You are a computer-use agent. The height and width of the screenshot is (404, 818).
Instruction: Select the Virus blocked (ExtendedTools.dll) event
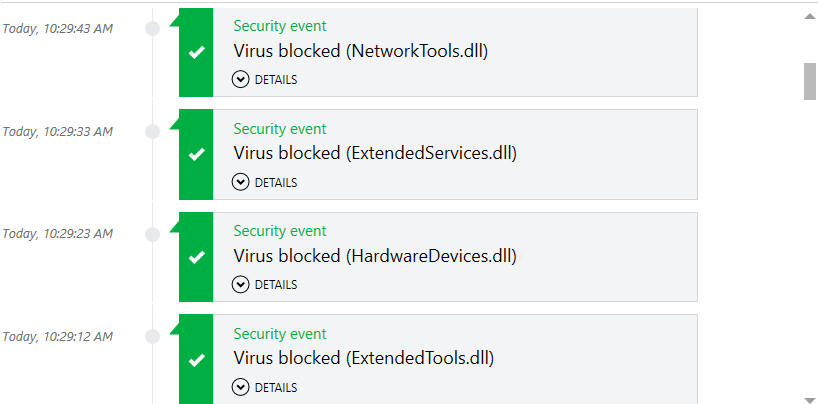[364, 358]
